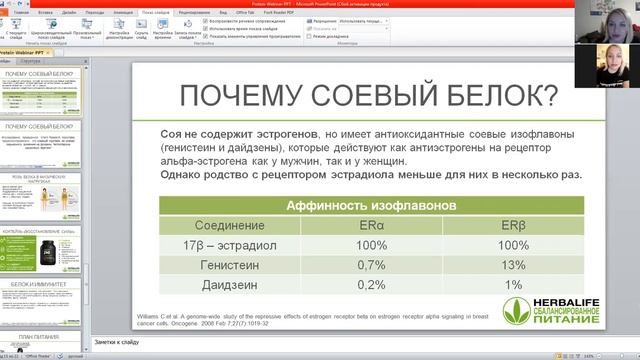Click Normal view icon in status bar
Image resolution: width=640 pixels, height=360 pixels.
(x=559, y=356)
